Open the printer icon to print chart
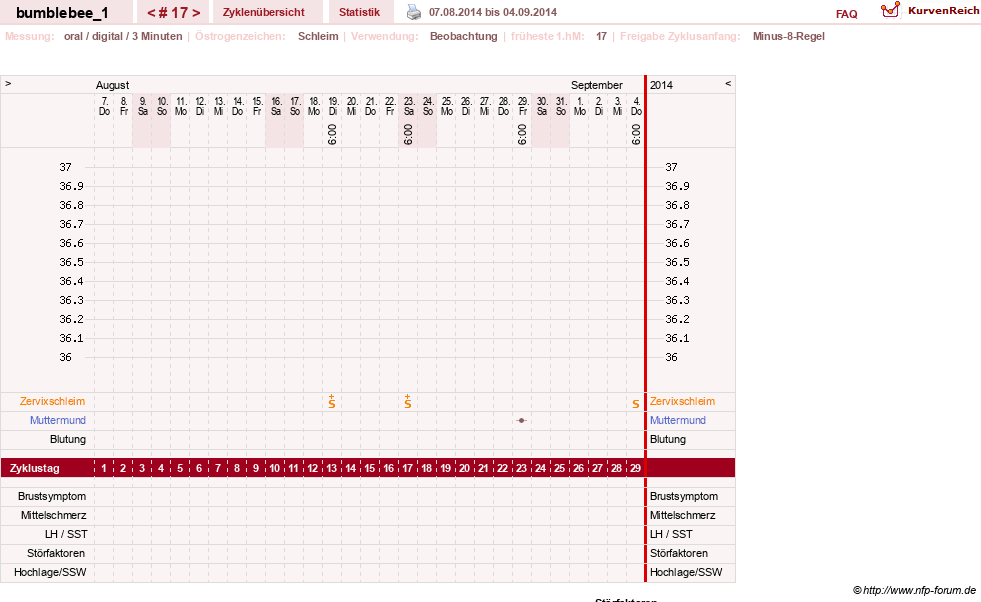The width and height of the screenshot is (981, 602). point(414,12)
